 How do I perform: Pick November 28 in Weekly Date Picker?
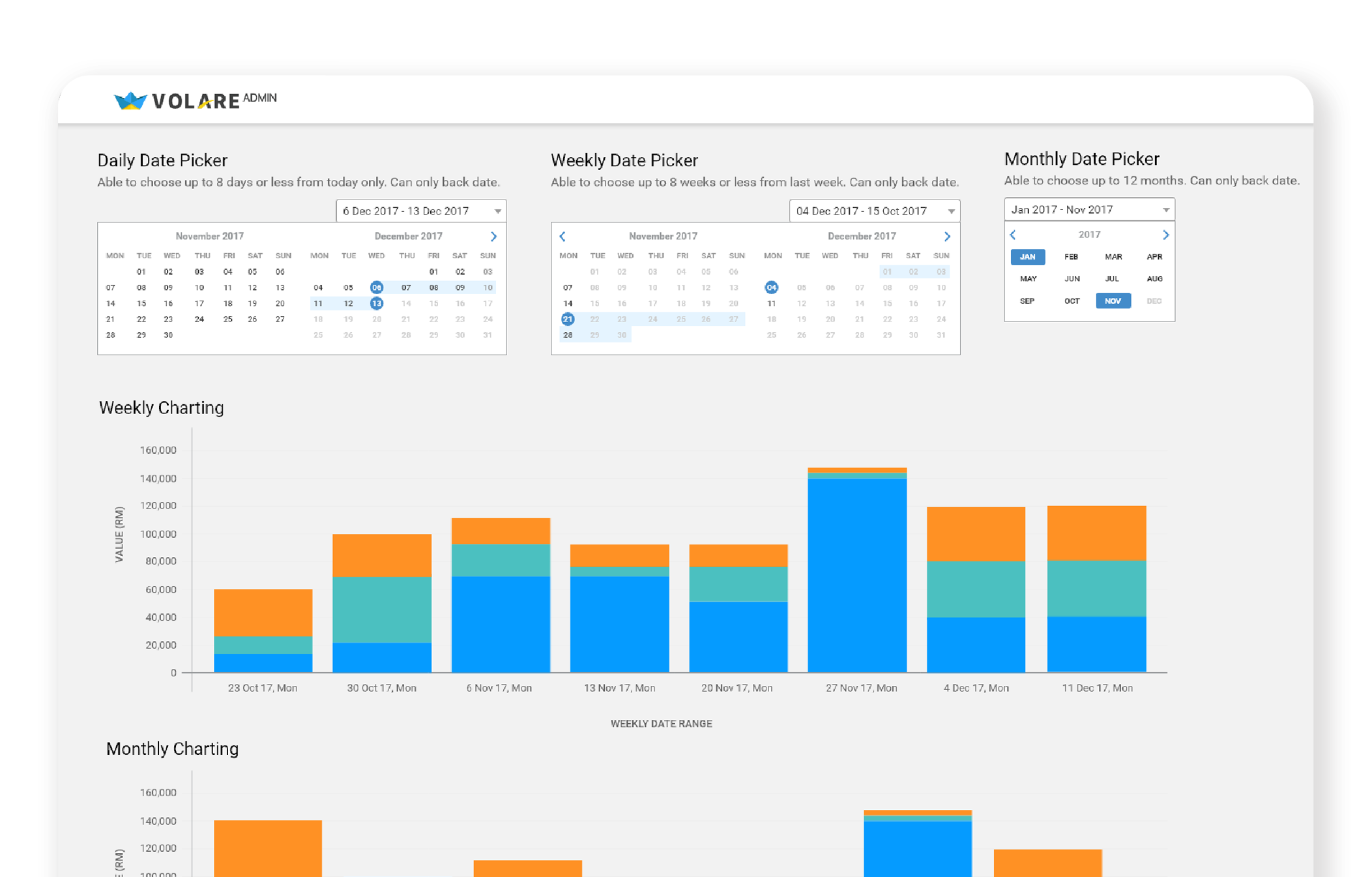pos(568,334)
